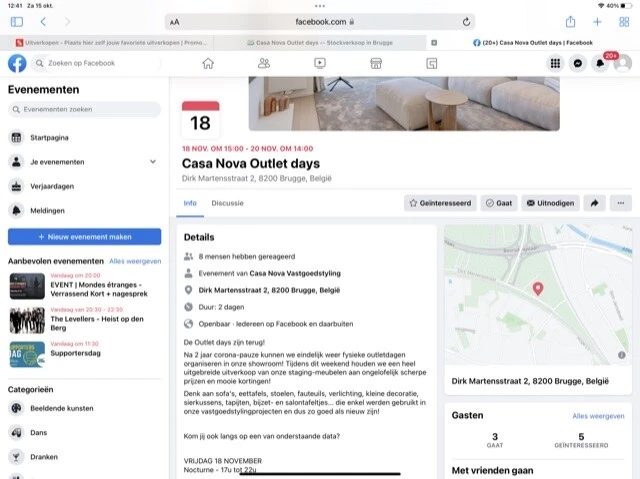
Task: Mark as Geïnteresseerd
Action: pos(440,203)
